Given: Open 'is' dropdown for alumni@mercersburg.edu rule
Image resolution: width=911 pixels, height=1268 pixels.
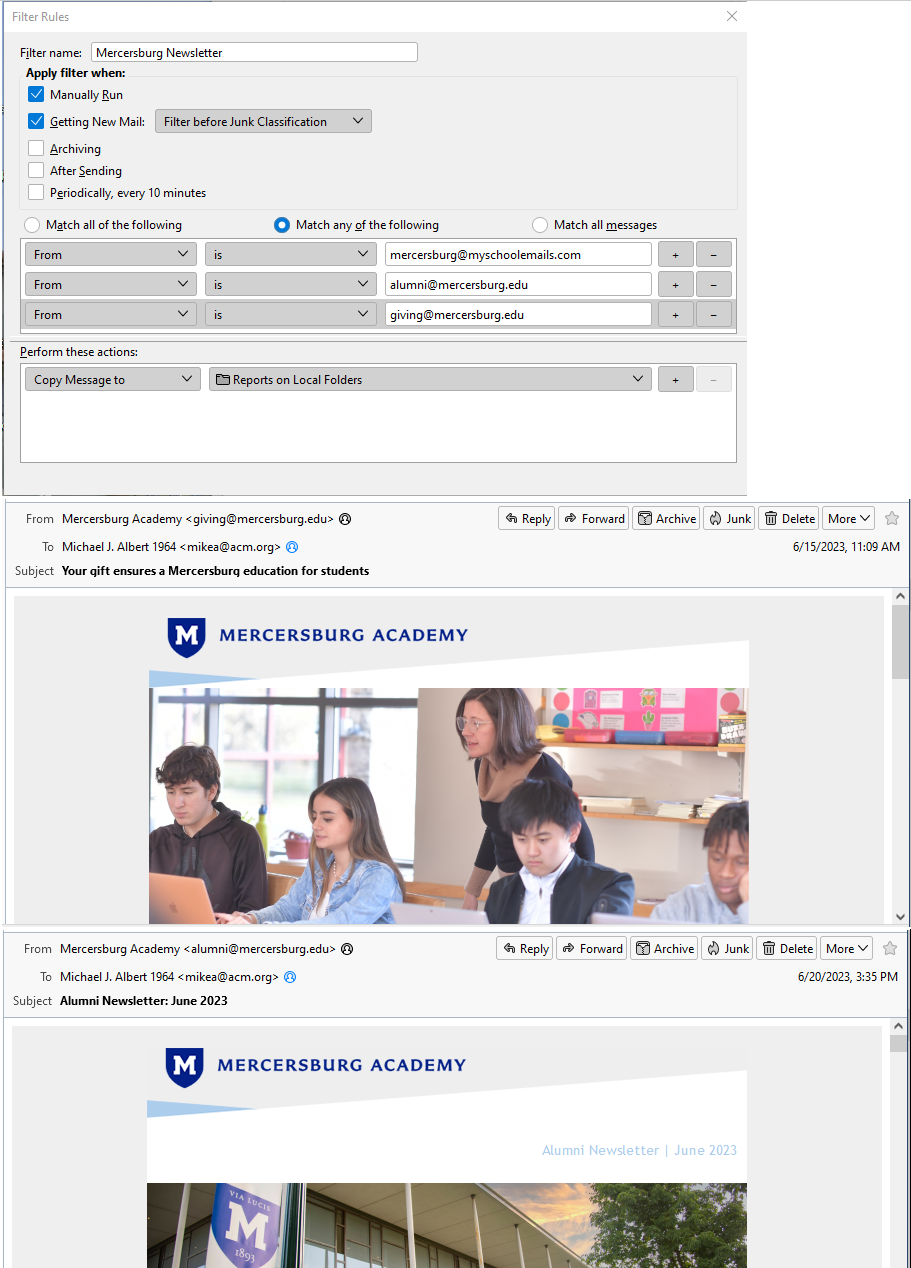Looking at the screenshot, I should point(291,285).
